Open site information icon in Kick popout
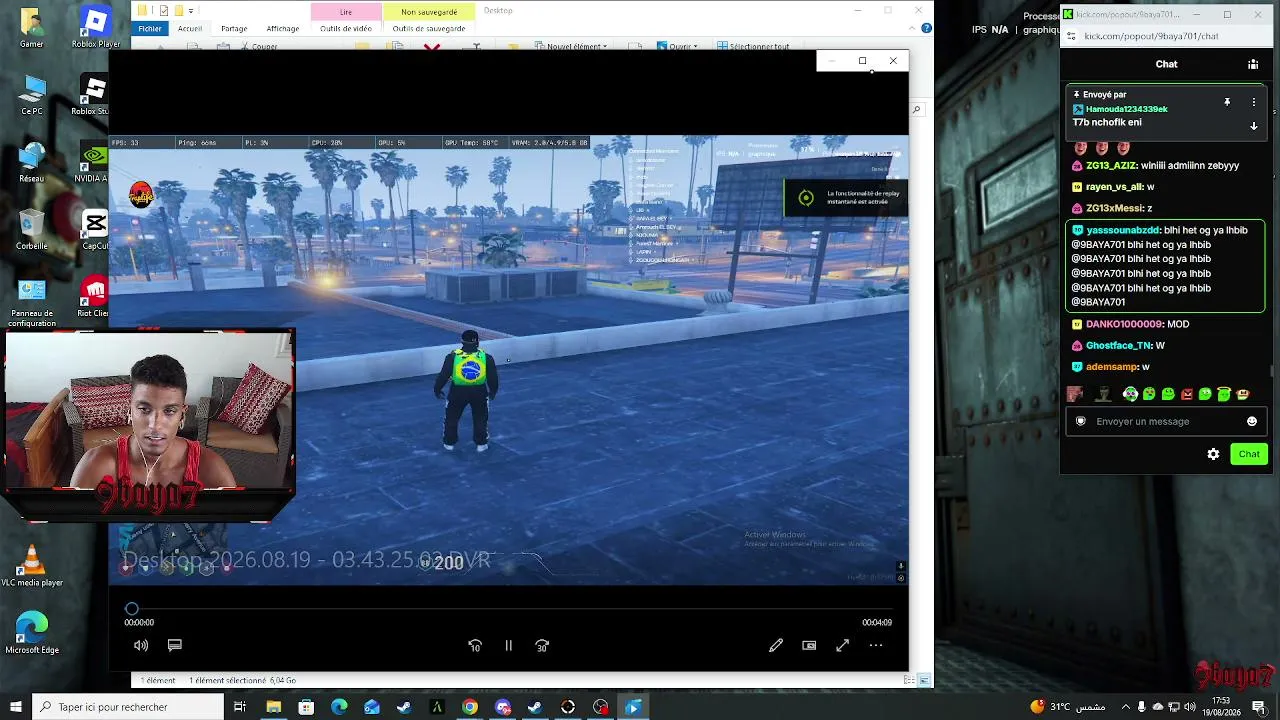 coord(1070,36)
